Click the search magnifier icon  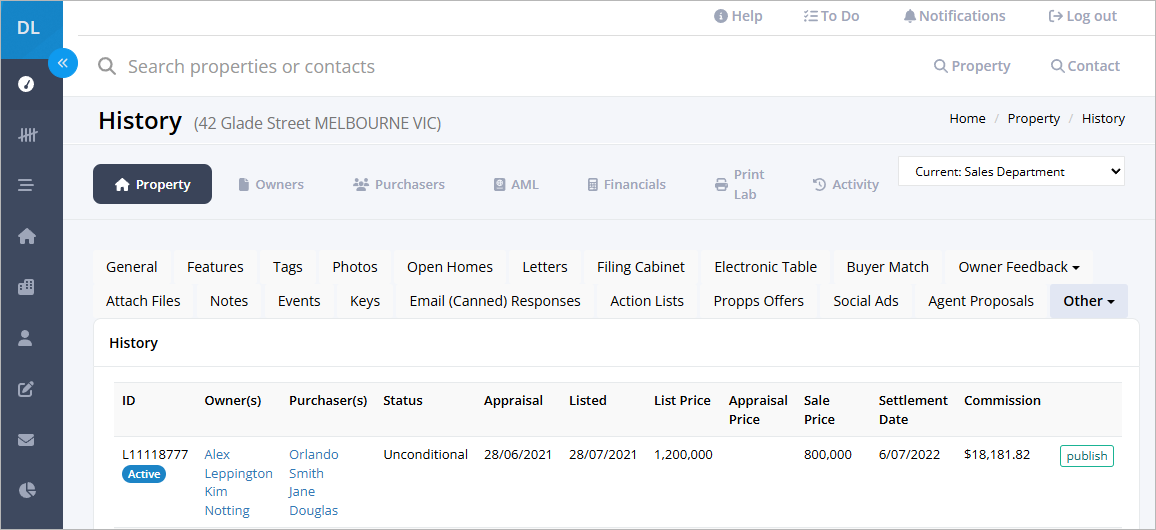click(x=107, y=66)
